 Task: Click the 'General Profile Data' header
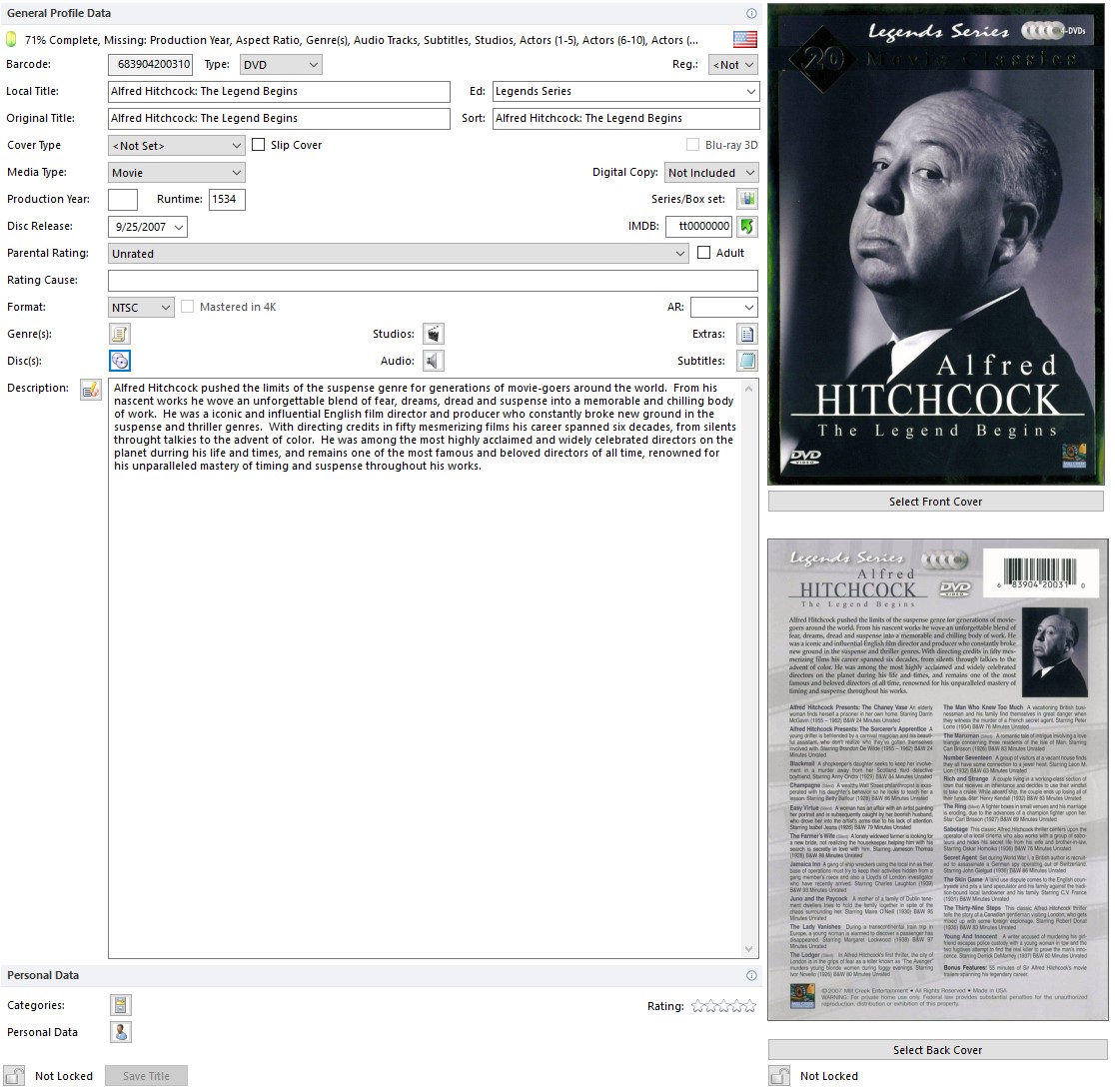59,14
